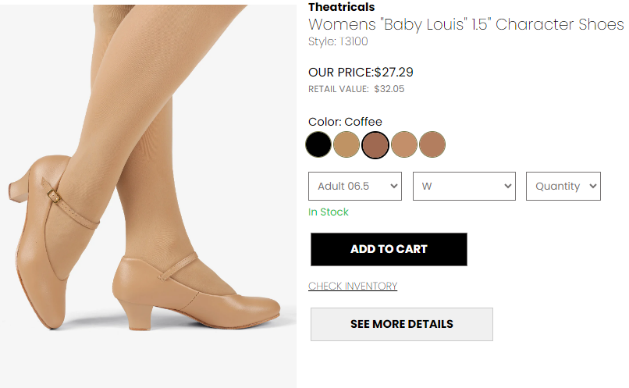Viewport: 629px width, 388px height.
Task: Expand the W width dropdown
Action: (464, 186)
